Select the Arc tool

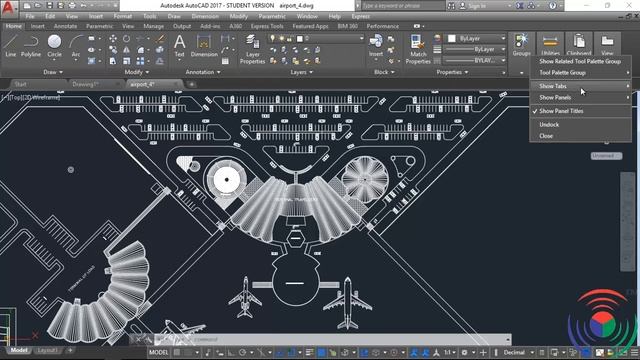76,46
